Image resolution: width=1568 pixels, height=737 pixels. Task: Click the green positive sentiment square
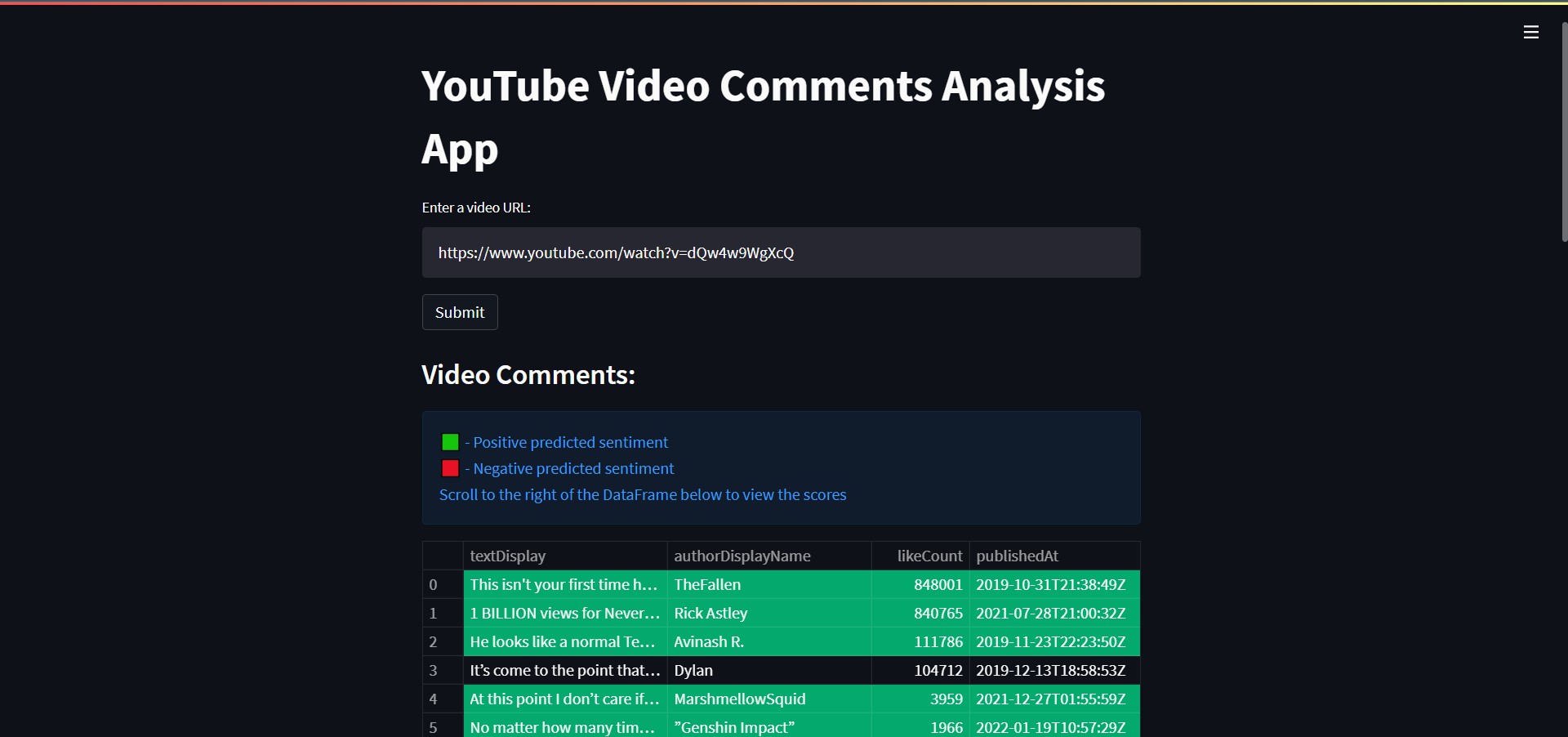[x=450, y=442]
